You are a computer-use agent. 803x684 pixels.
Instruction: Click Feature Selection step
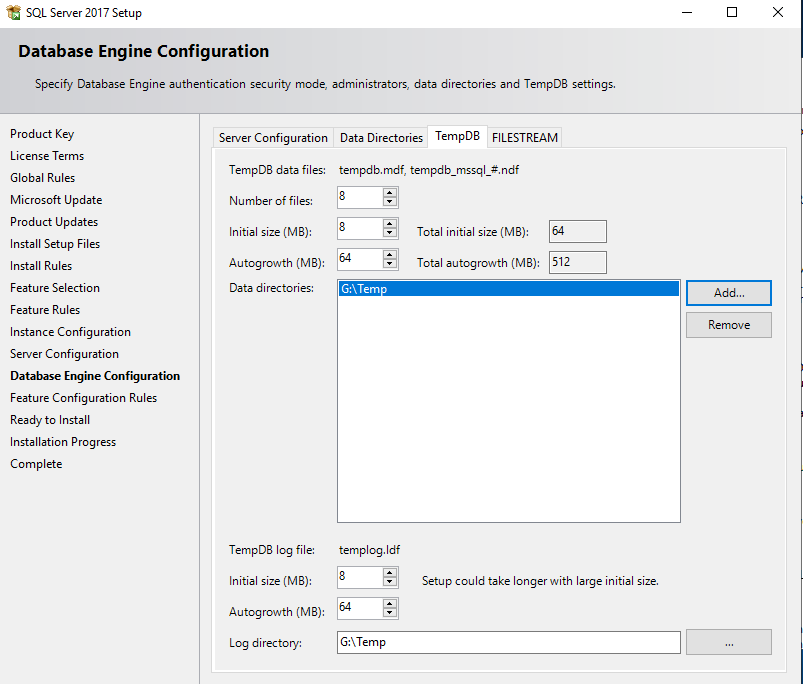55,288
